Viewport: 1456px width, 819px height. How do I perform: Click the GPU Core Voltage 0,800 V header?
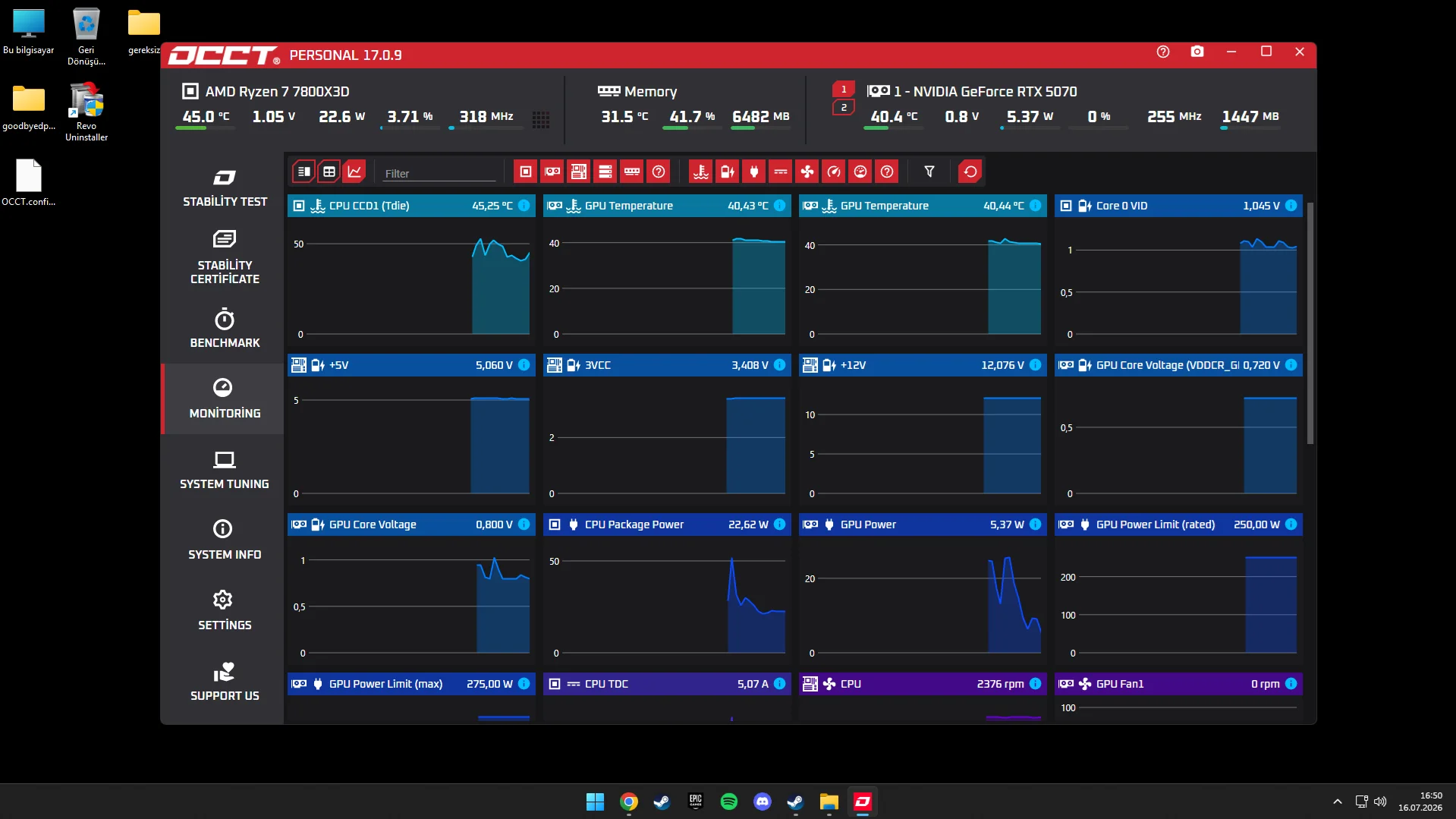411,524
